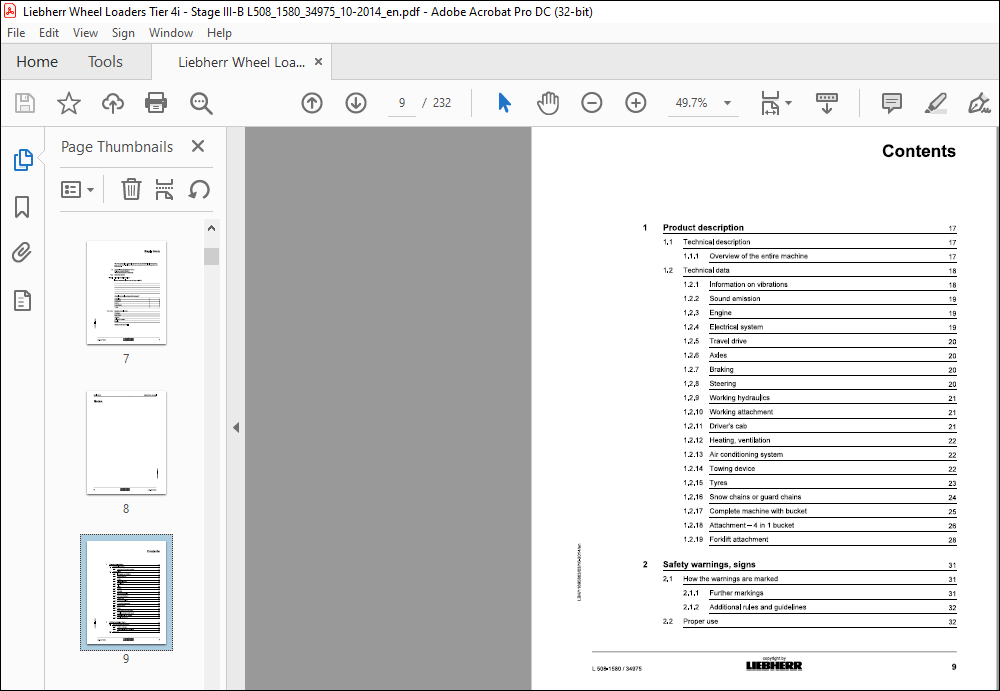Click thumbnails scrollbar up arrow

212,228
